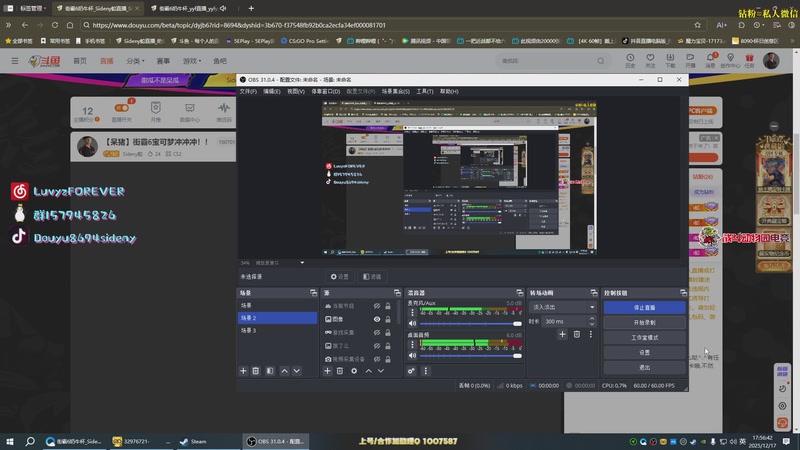
Task: Enable 工作室模式 studio mode
Action: [x=644, y=337]
